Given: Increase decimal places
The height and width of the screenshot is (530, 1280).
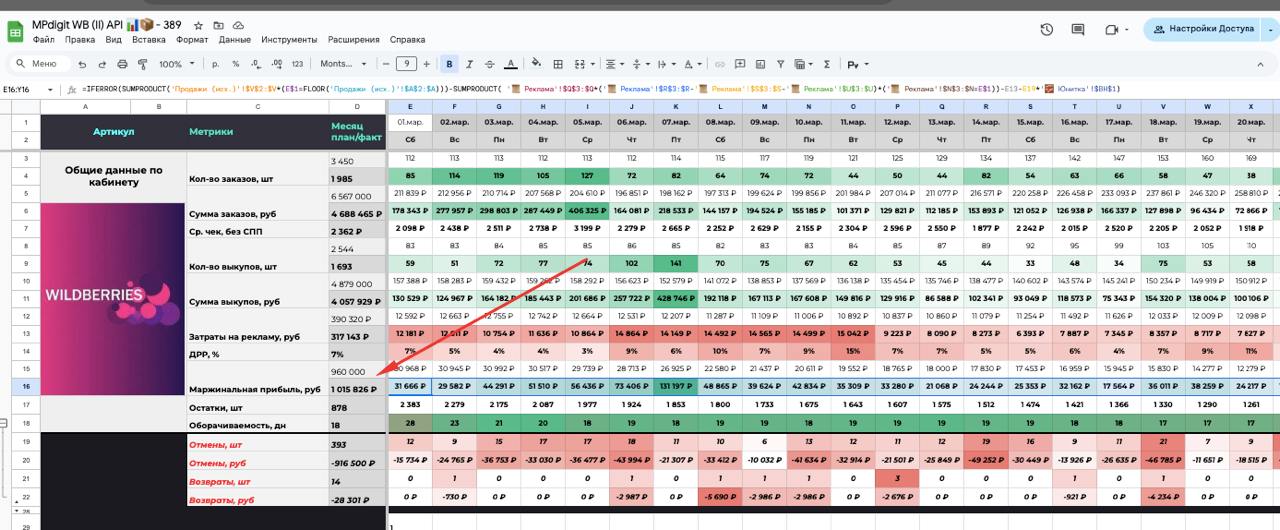Looking at the screenshot, I should (276, 64).
